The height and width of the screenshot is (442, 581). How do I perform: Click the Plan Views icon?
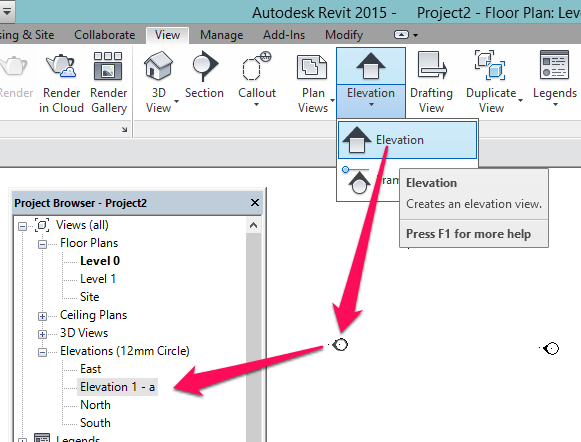pos(312,67)
